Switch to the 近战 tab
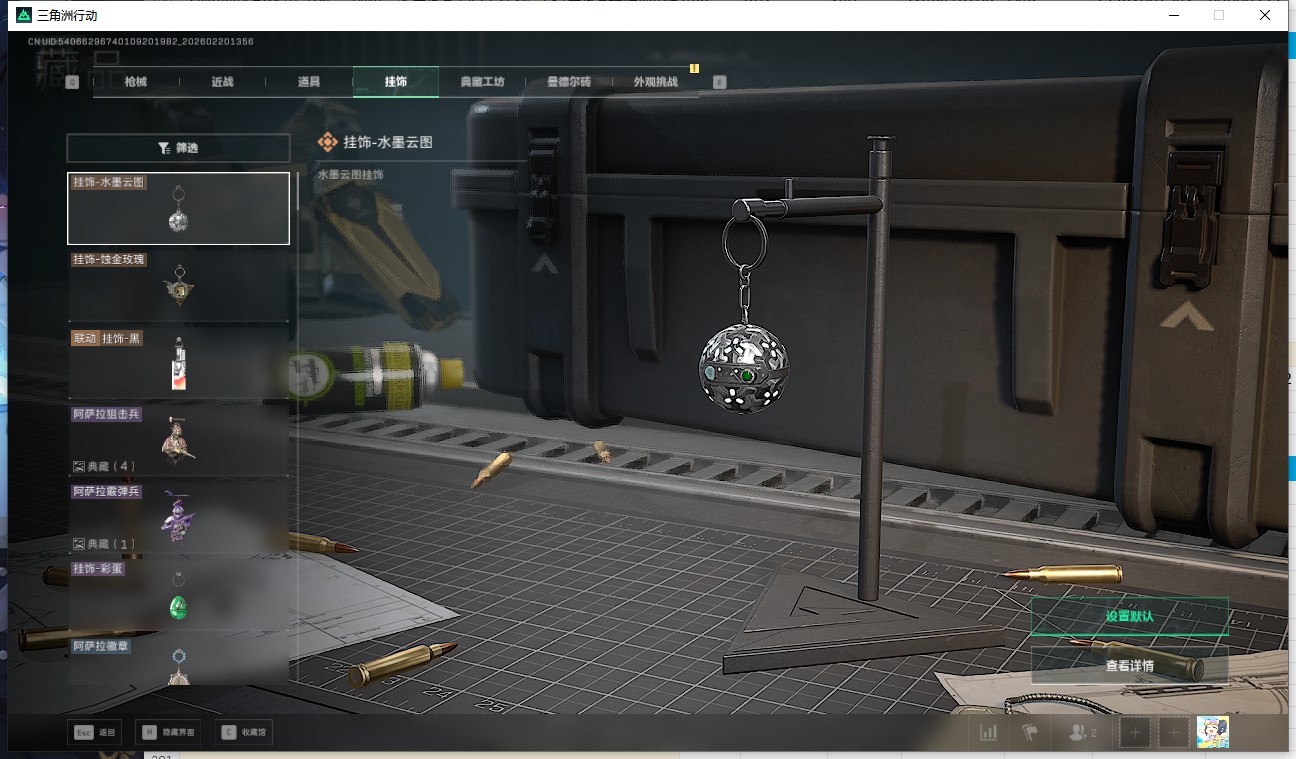This screenshot has height=759, width=1296. tap(222, 82)
